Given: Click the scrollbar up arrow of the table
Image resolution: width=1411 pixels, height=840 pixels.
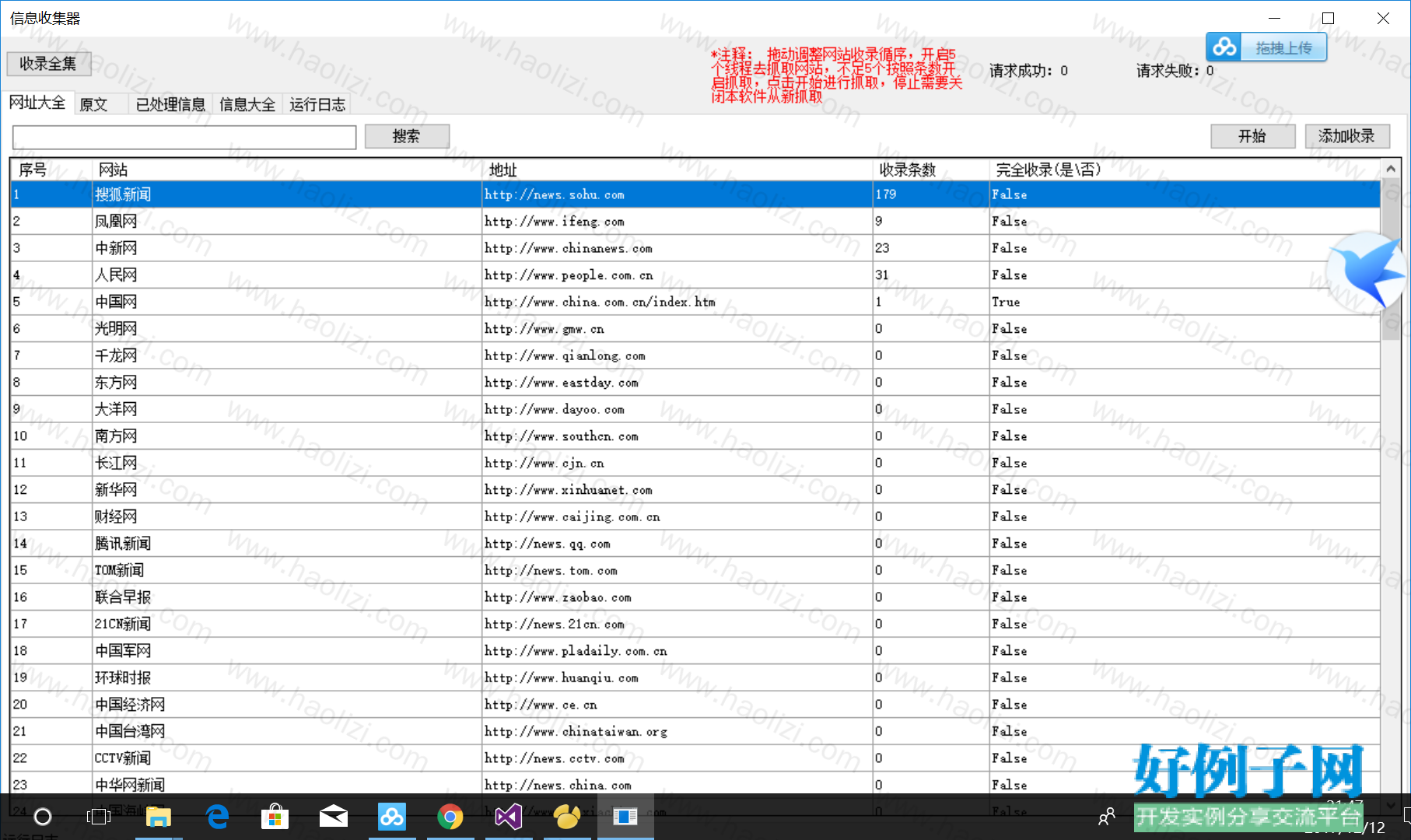Looking at the screenshot, I should click(1391, 169).
